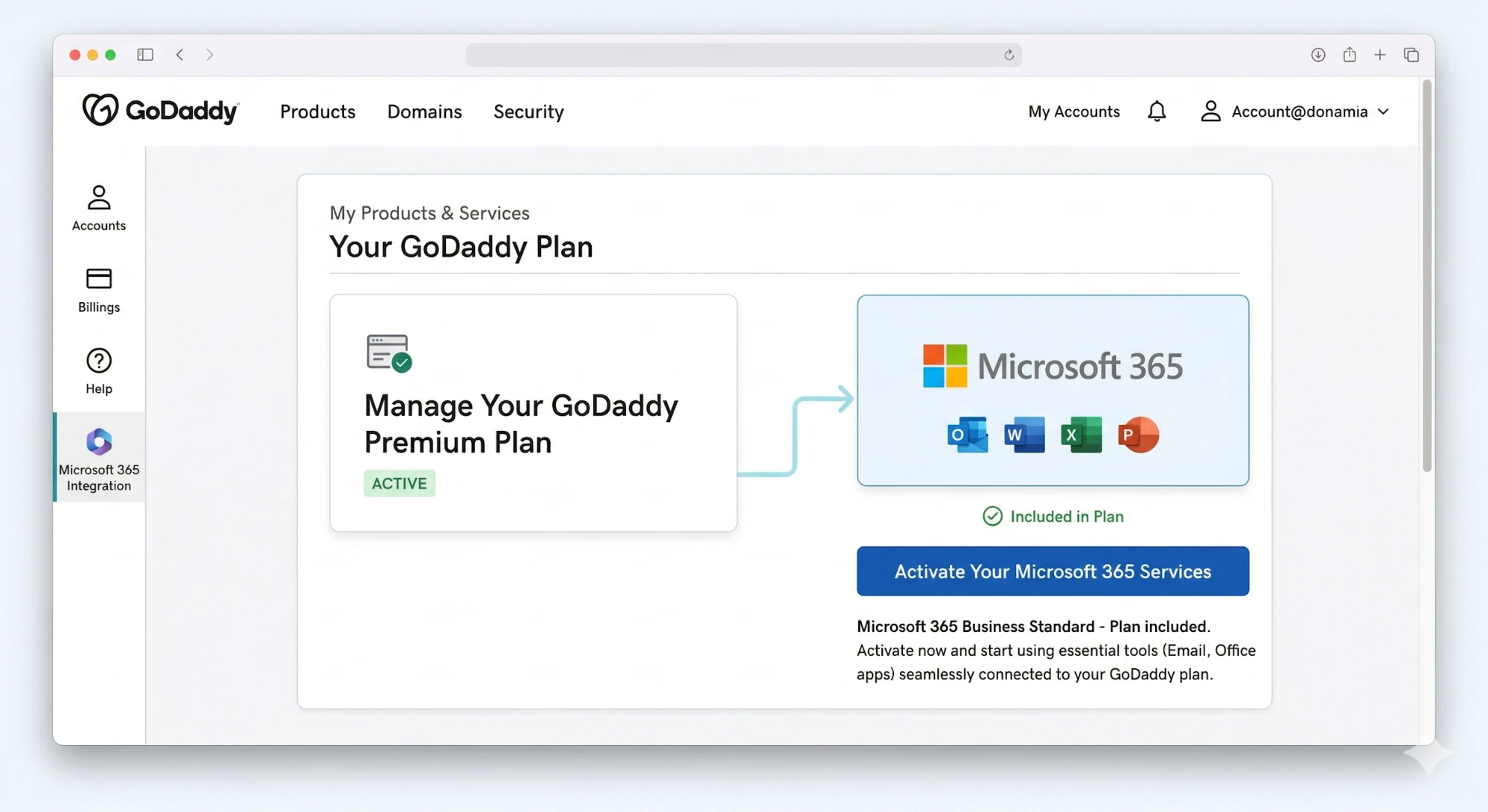Click the user profile icon
The height and width of the screenshot is (812, 1488).
click(1211, 112)
